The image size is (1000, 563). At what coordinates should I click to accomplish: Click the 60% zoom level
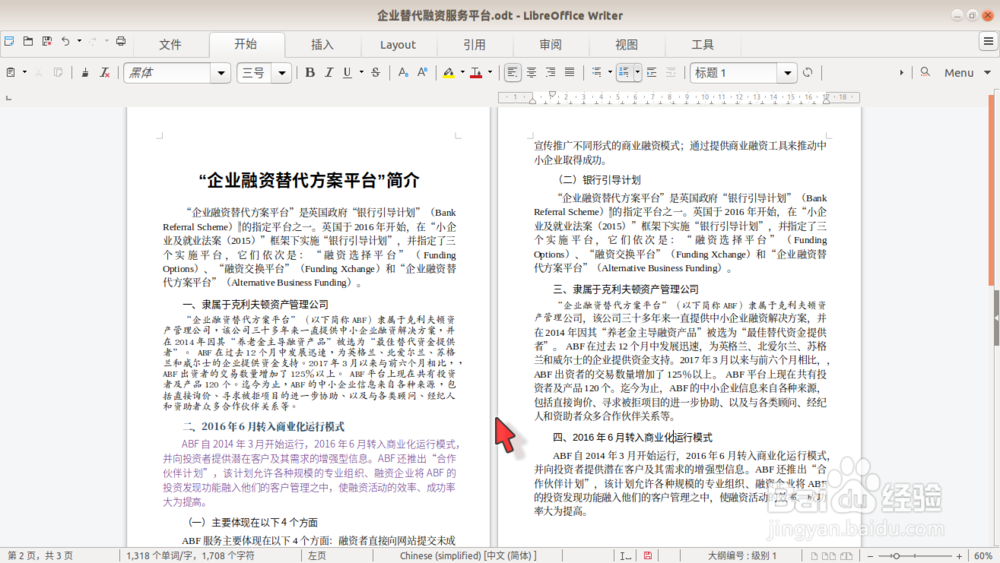[983, 555]
